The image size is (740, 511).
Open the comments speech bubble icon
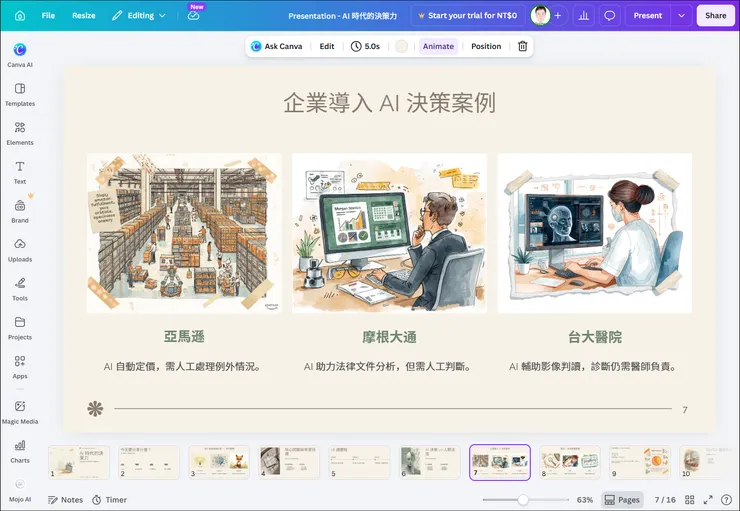pyautogui.click(x=610, y=16)
